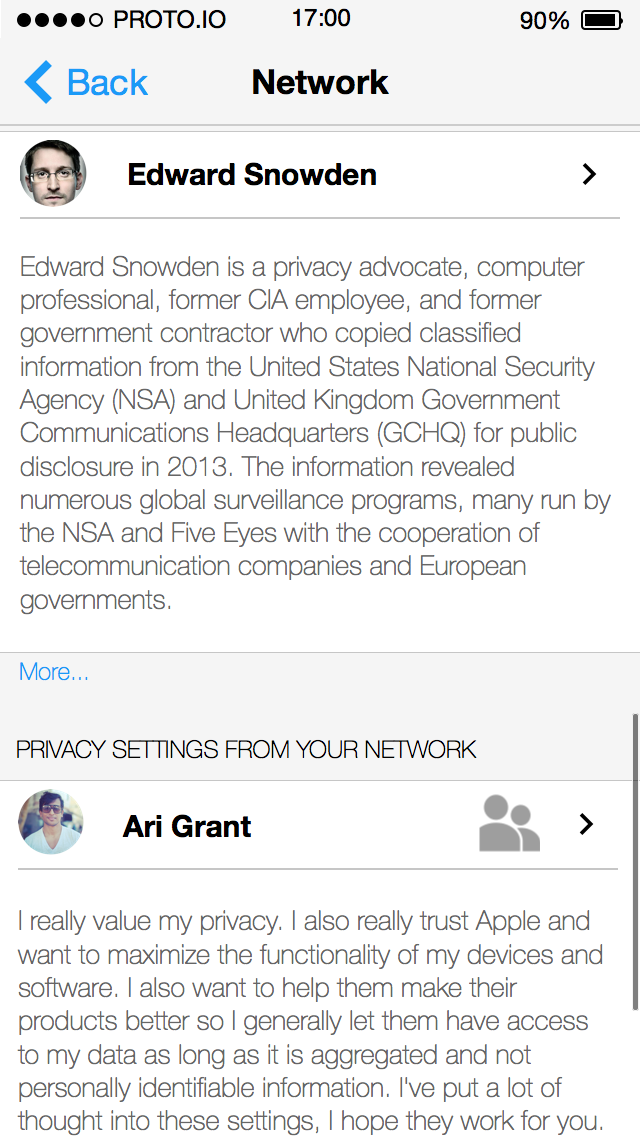Expand Ari Grant row chevron

(x=587, y=824)
